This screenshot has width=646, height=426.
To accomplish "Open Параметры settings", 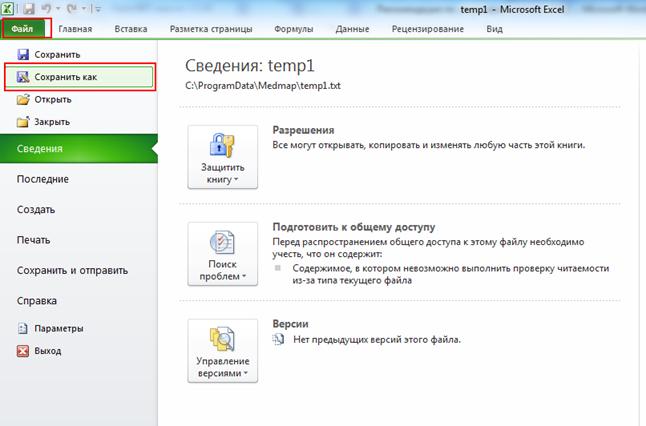I will point(58,328).
